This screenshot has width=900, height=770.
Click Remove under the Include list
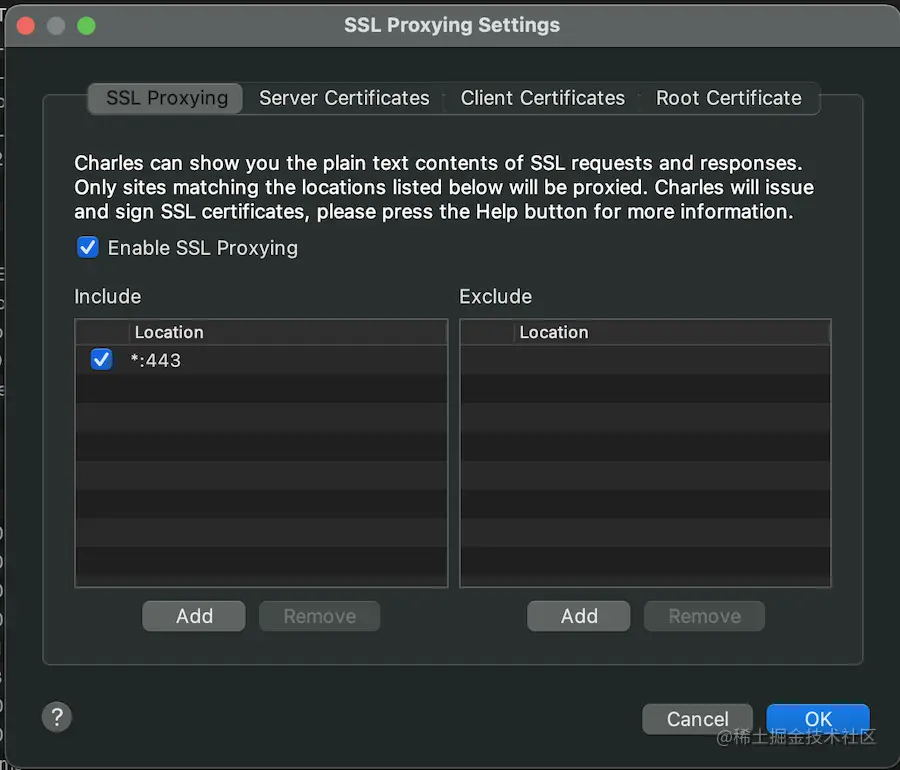point(319,616)
